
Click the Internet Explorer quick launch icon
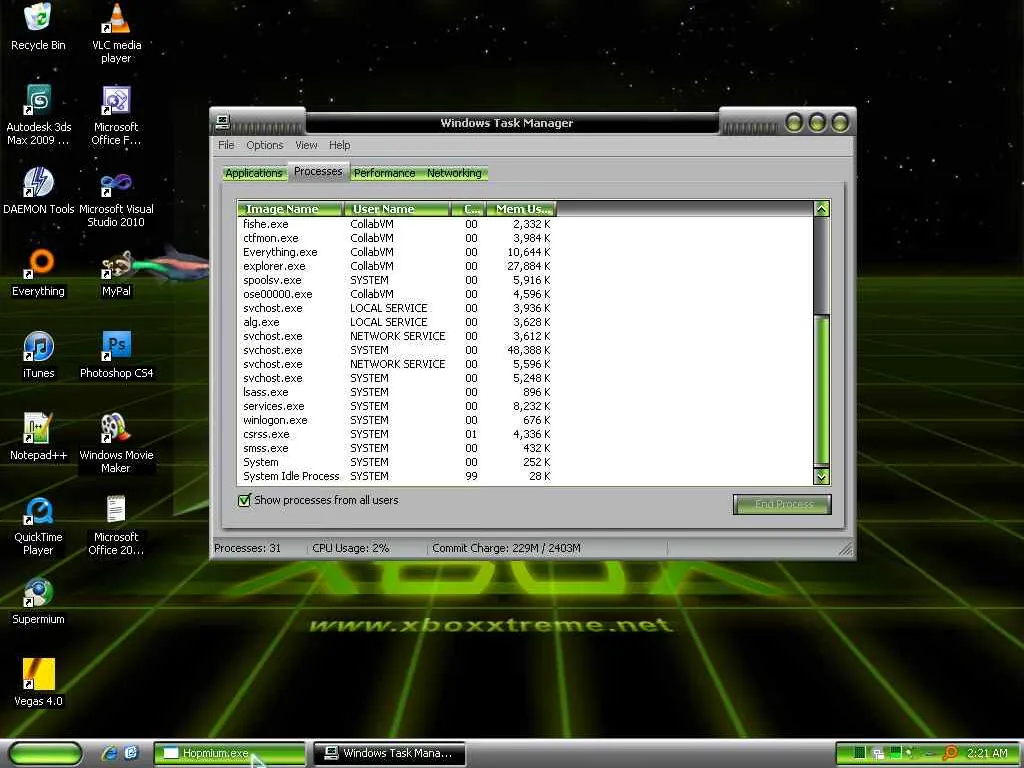[109, 753]
